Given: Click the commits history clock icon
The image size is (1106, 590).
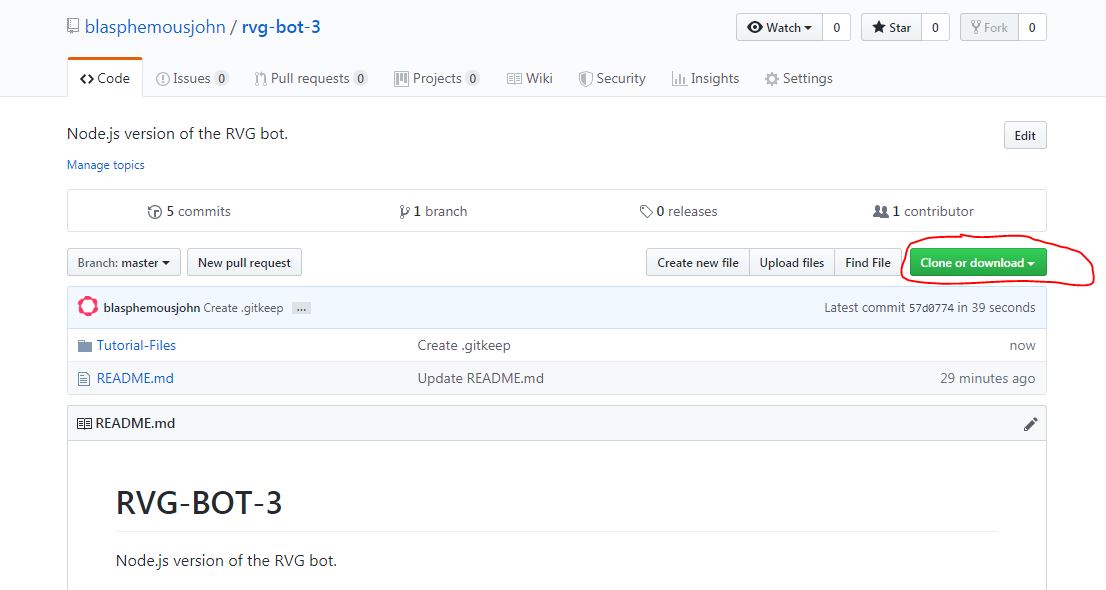Looking at the screenshot, I should [154, 212].
